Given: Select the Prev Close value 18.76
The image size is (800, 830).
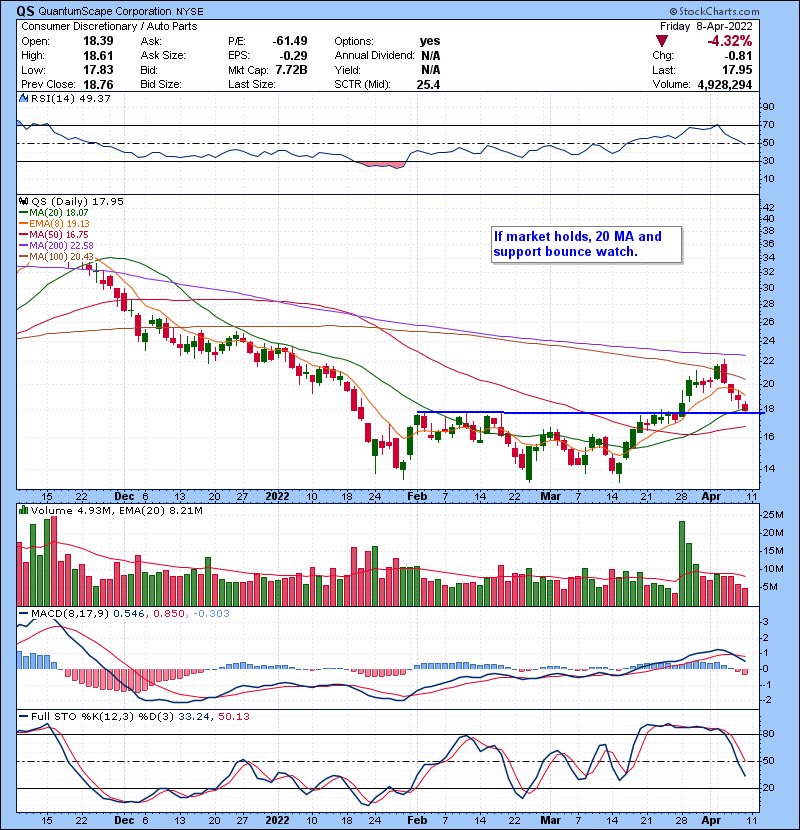Looking at the screenshot, I should point(98,84).
